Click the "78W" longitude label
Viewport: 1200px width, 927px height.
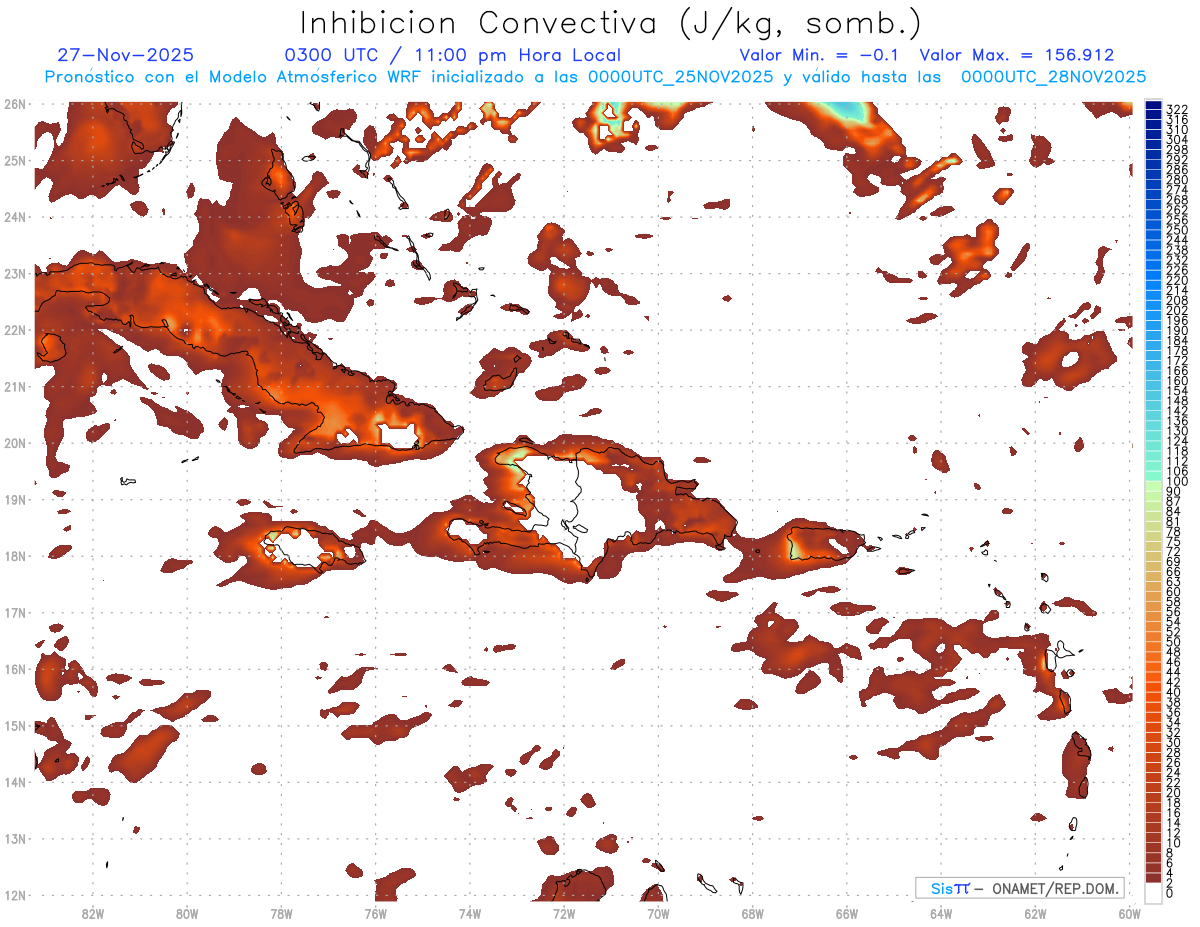pos(281,912)
